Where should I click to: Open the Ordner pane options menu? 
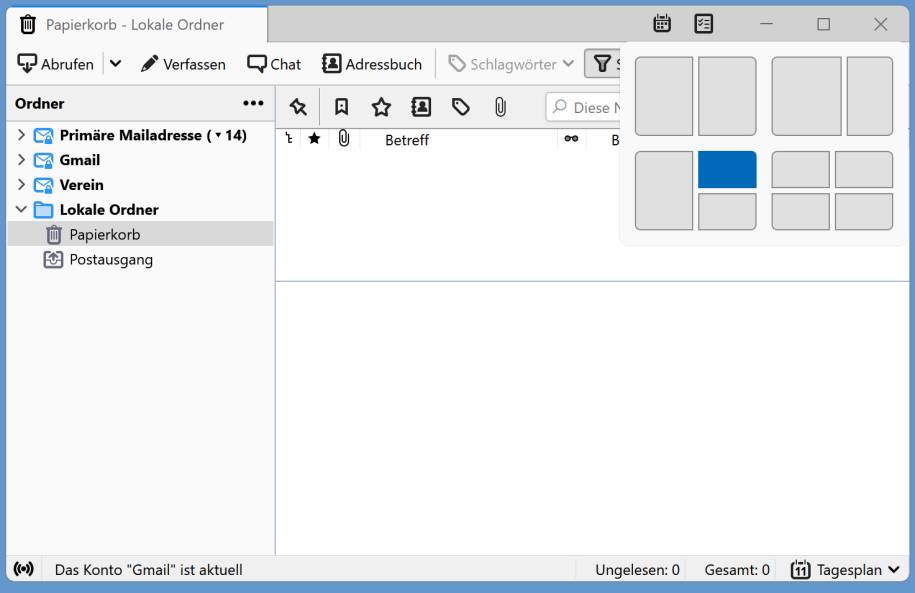pyautogui.click(x=253, y=103)
